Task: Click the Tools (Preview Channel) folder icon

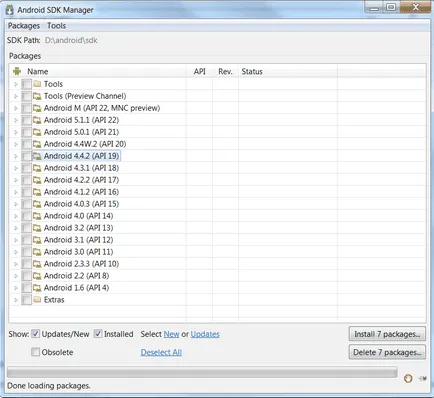Action: click(37, 96)
